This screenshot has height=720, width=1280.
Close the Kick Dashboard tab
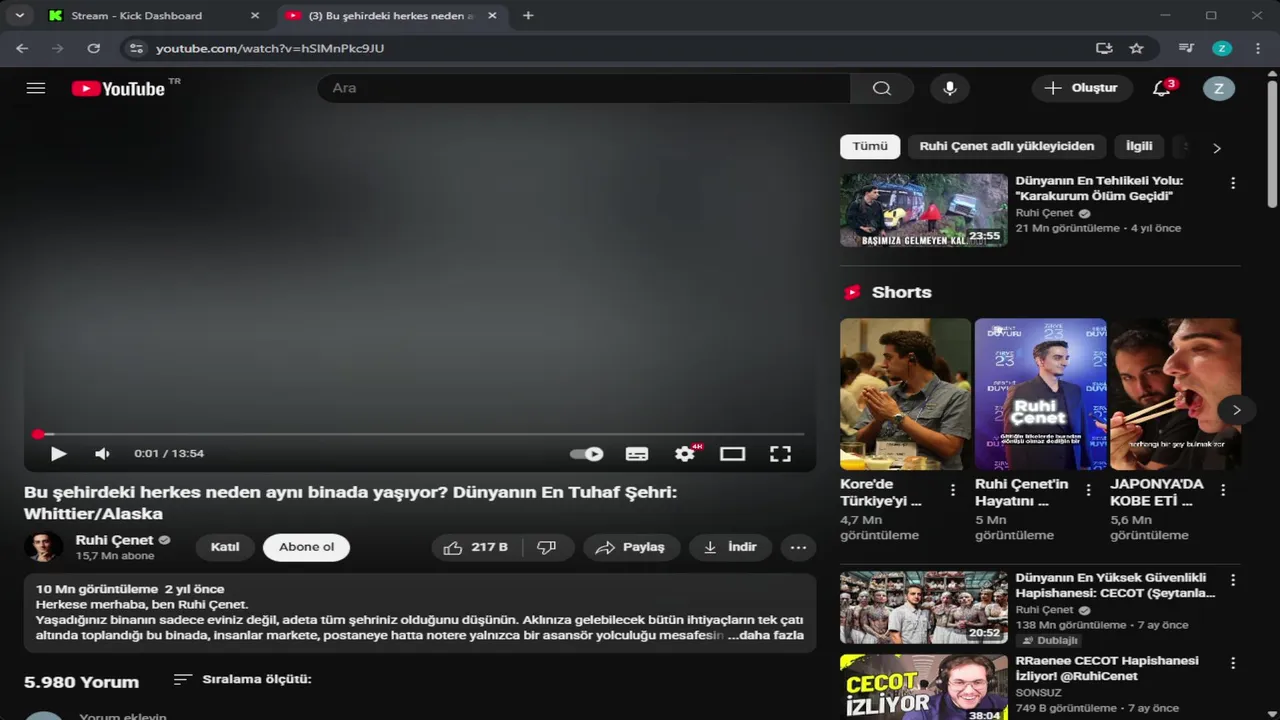[254, 15]
